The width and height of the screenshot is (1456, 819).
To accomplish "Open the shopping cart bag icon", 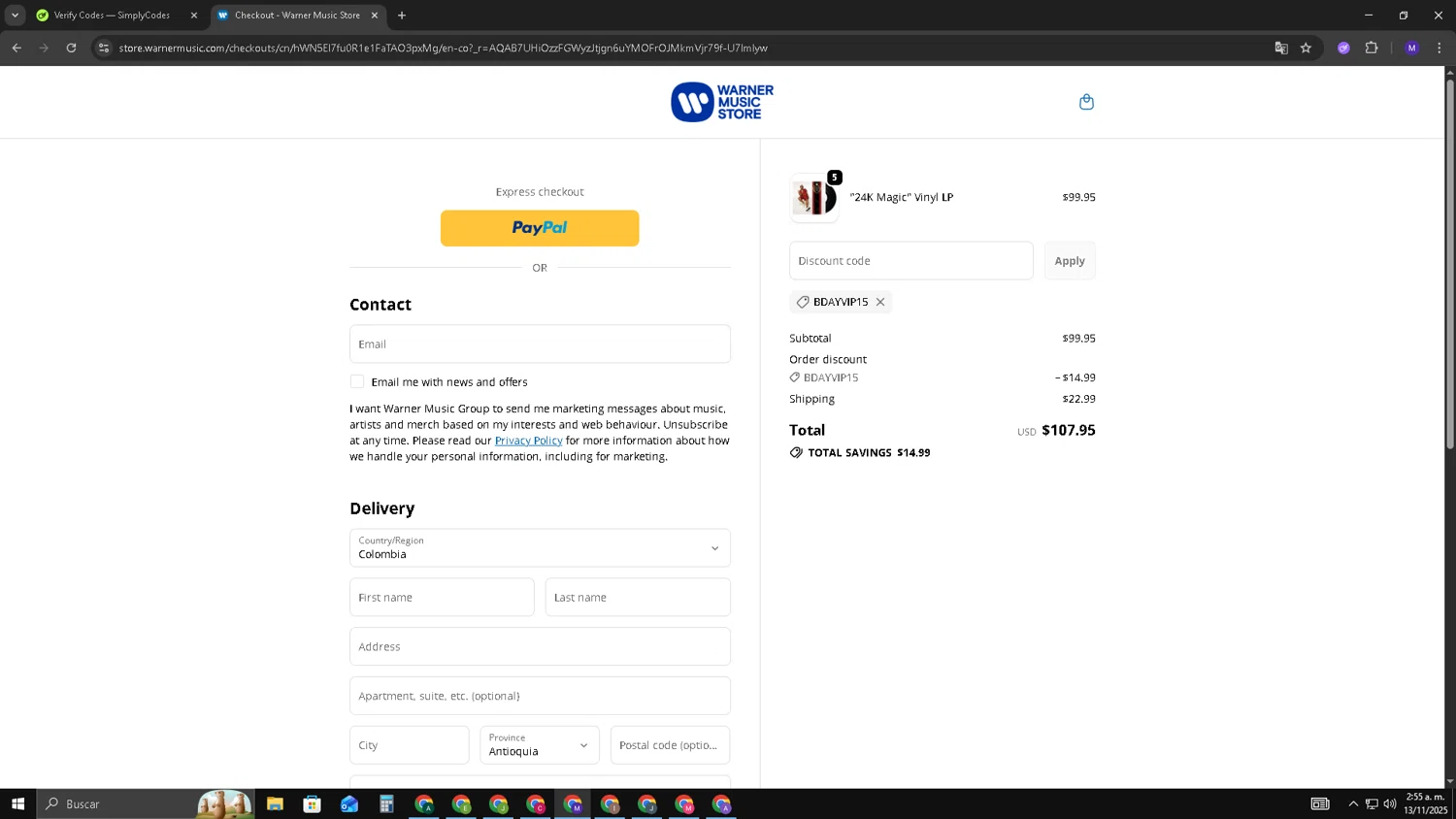I will click(x=1086, y=102).
